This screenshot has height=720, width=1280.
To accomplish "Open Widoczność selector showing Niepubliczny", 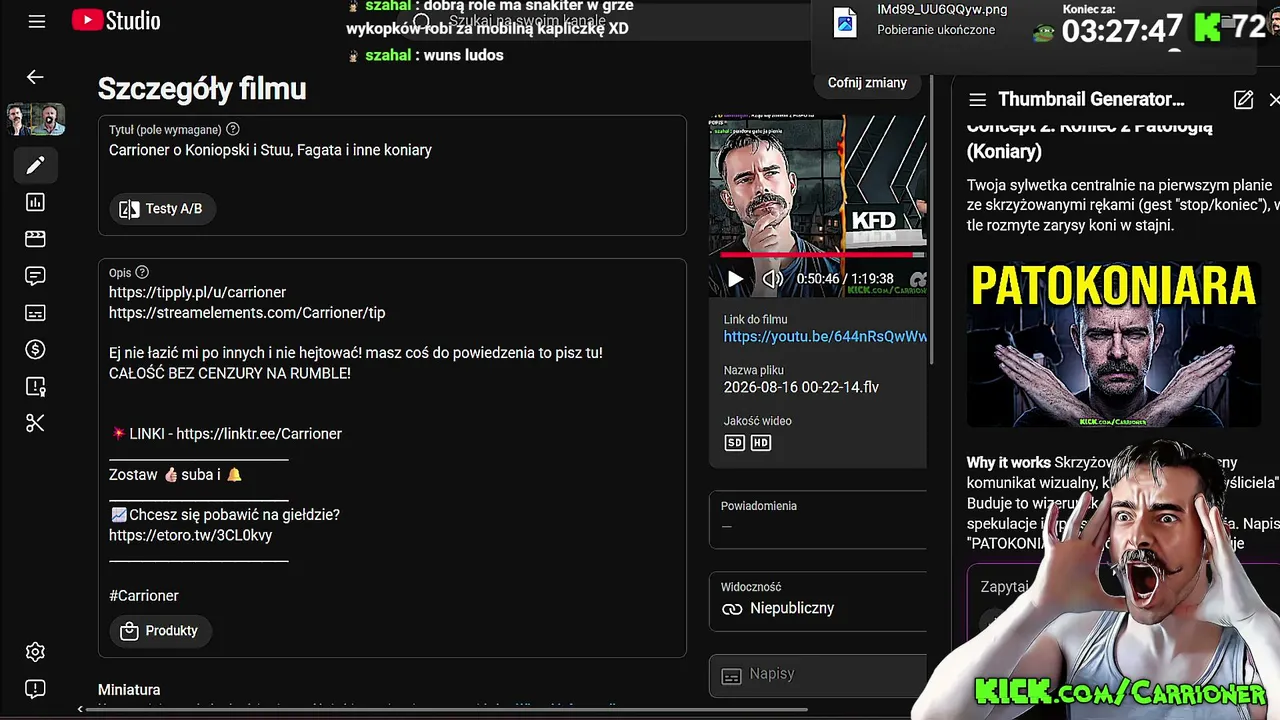I will point(818,601).
